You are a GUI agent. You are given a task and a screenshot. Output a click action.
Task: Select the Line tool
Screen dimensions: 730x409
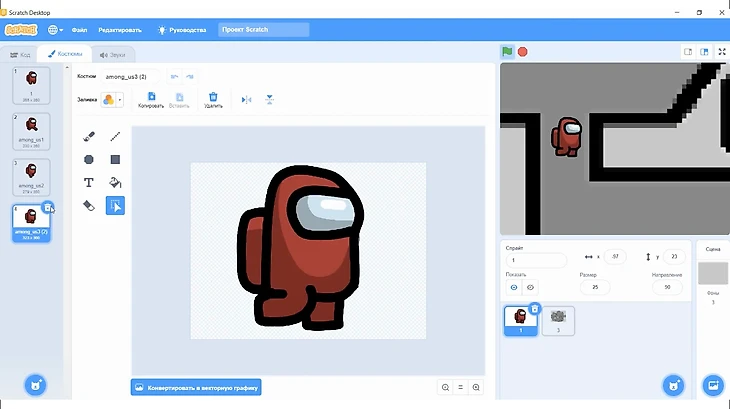(115, 136)
